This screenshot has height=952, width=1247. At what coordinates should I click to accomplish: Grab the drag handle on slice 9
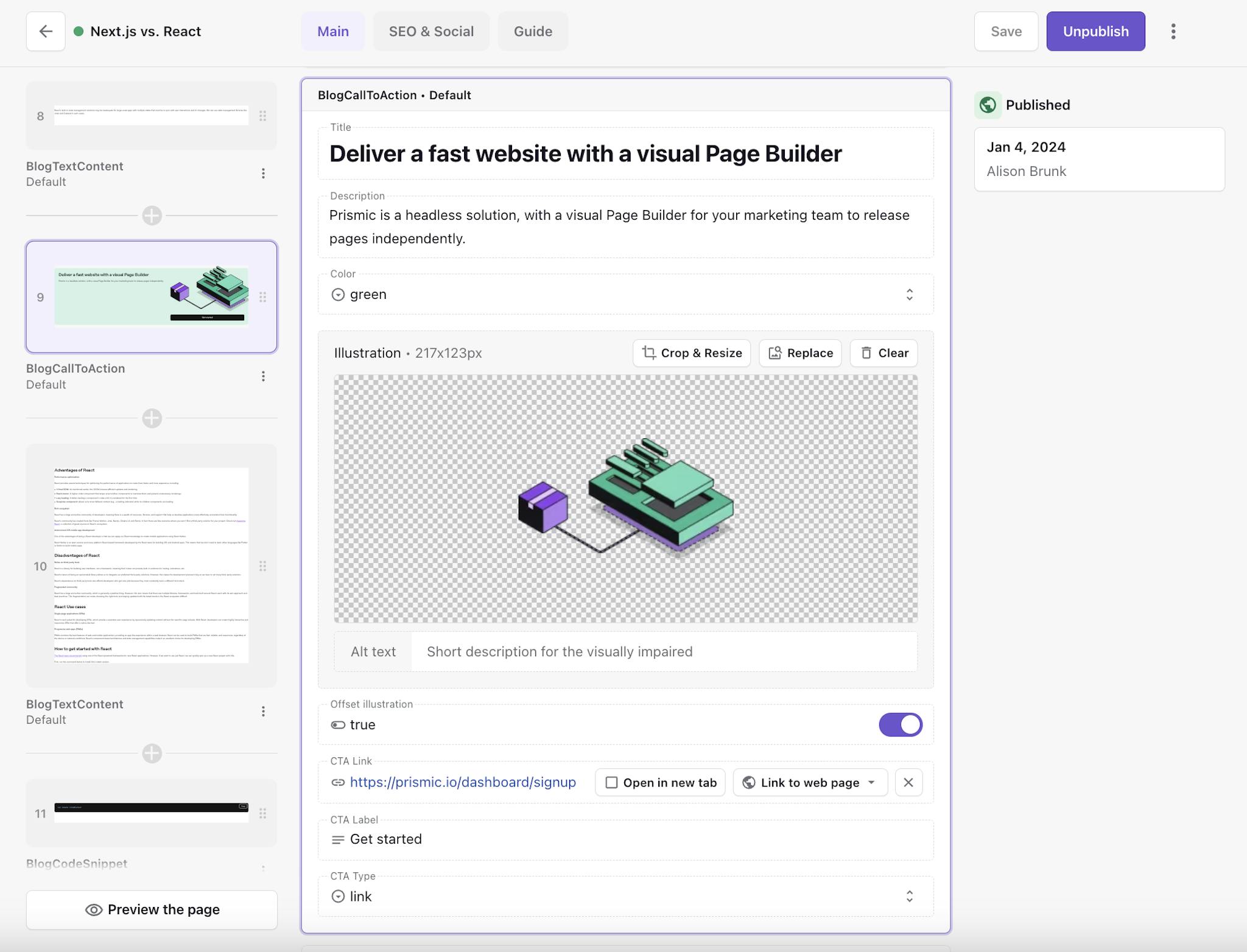point(263,297)
